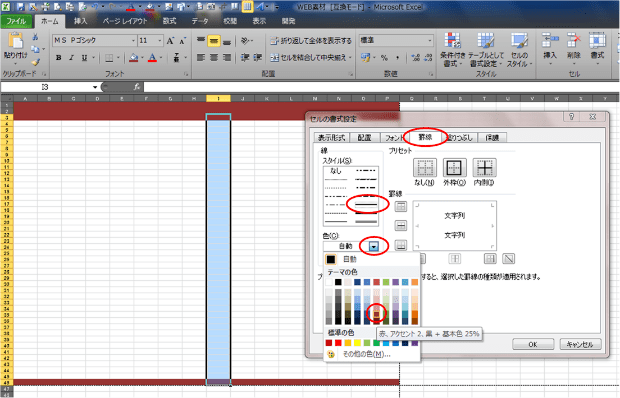Click the diagonal border button
Viewport: 620px width, 398px height.
(x=508, y=259)
